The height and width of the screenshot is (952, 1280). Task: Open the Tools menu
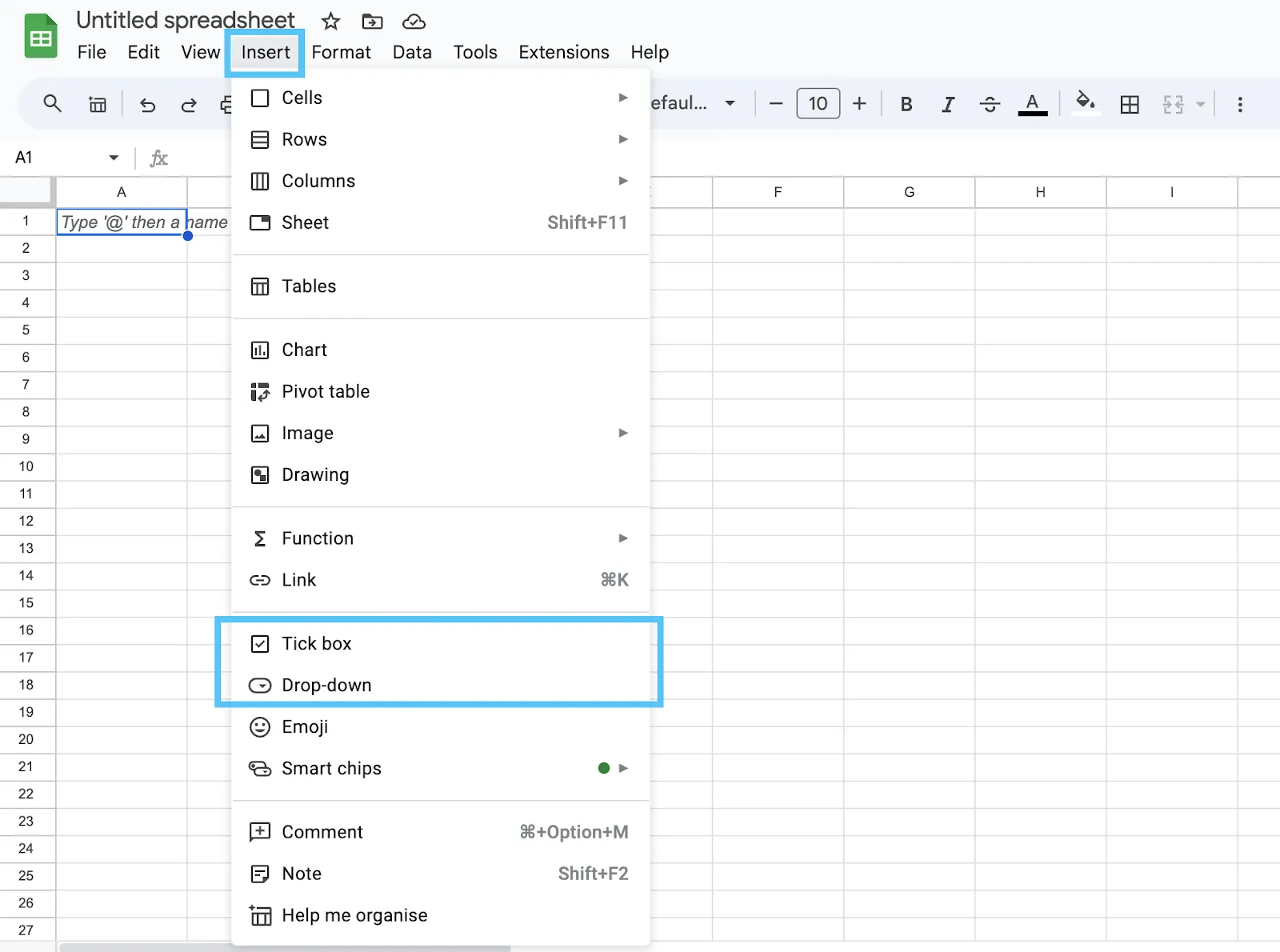(x=475, y=53)
